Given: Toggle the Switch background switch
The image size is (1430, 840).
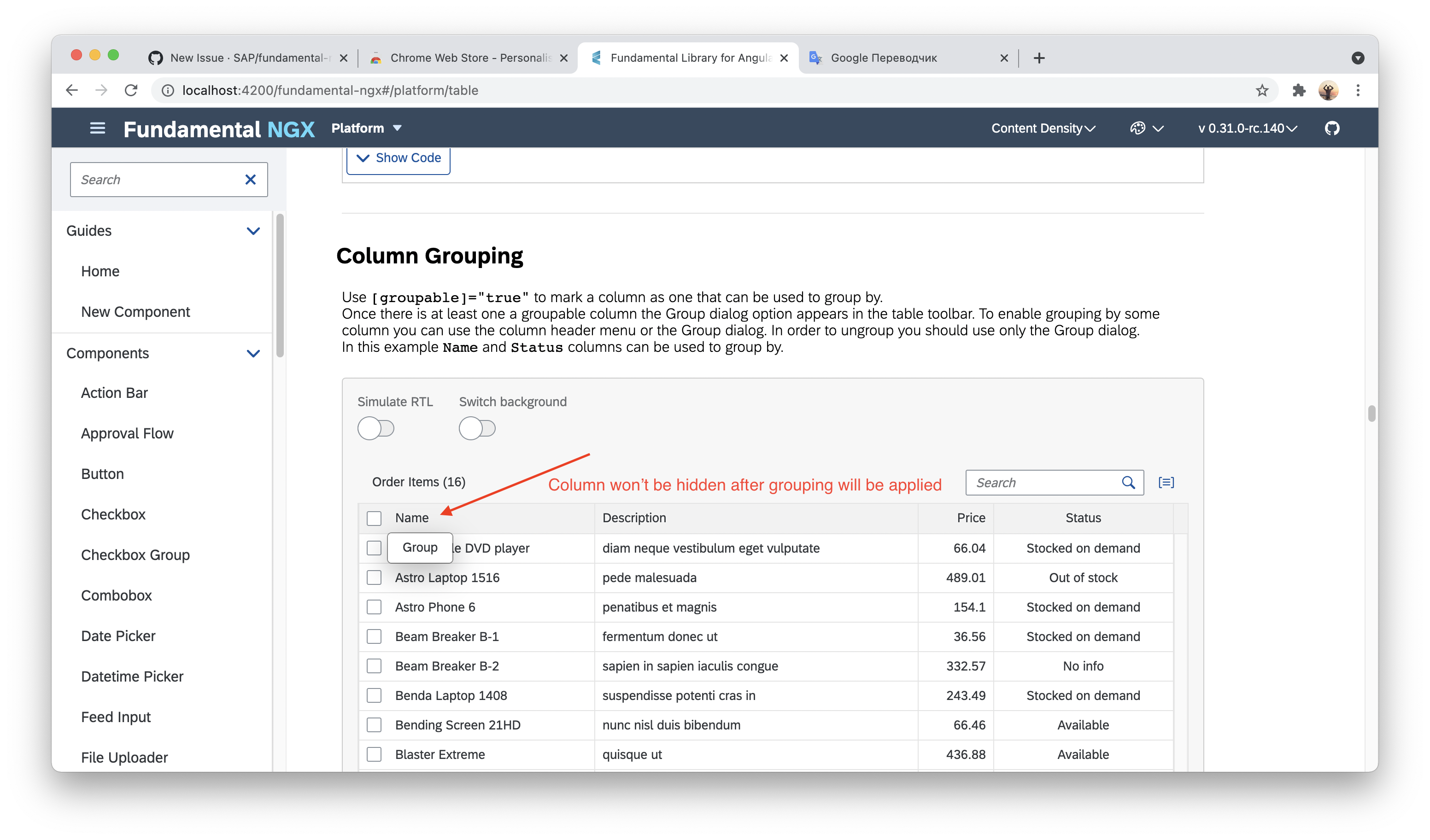Looking at the screenshot, I should 477,428.
